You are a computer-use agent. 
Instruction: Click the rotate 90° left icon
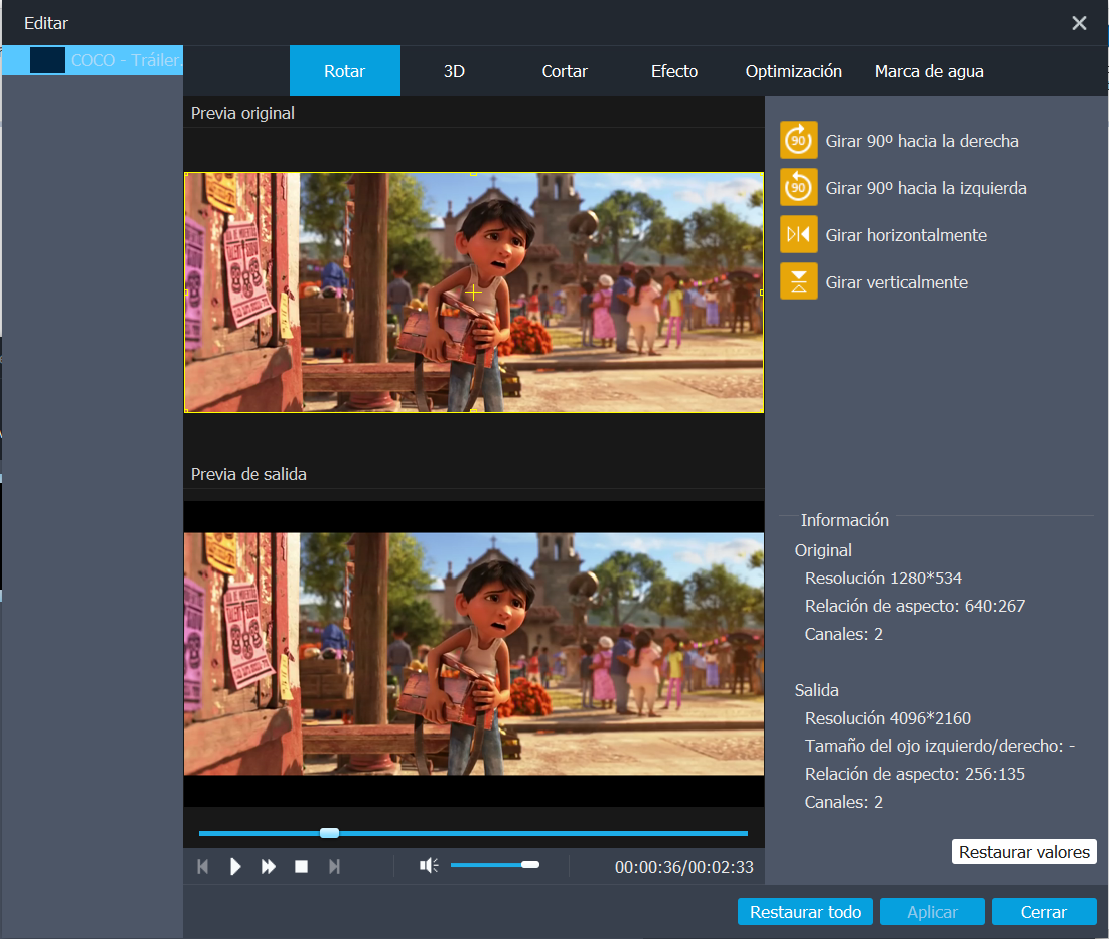coord(799,187)
